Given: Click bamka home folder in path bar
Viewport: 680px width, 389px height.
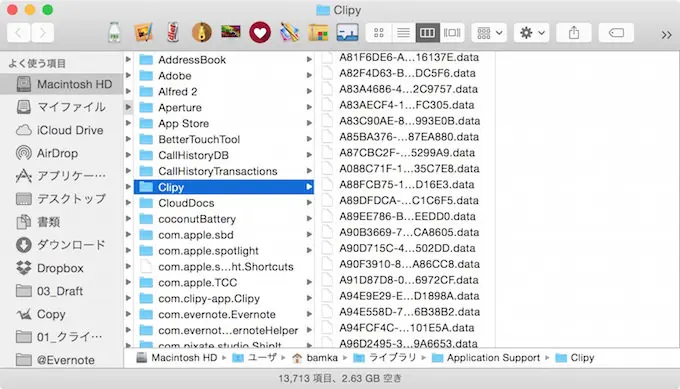Looking at the screenshot, I should click(315, 358).
